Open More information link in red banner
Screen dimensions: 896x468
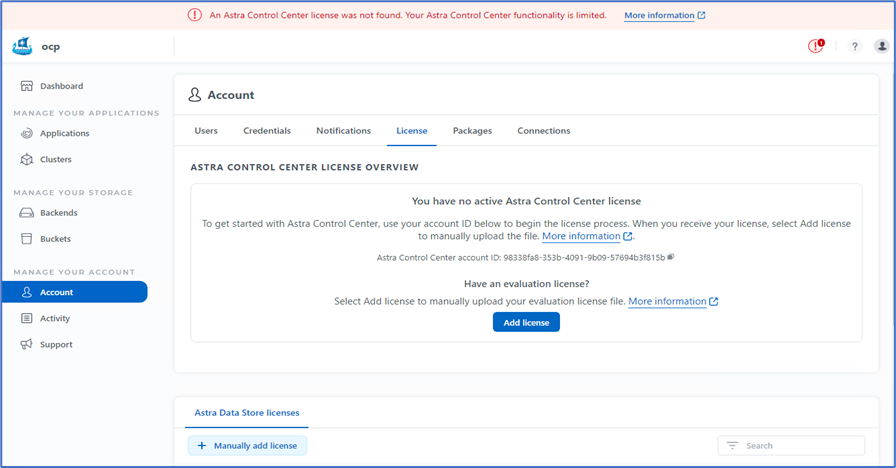click(x=664, y=16)
